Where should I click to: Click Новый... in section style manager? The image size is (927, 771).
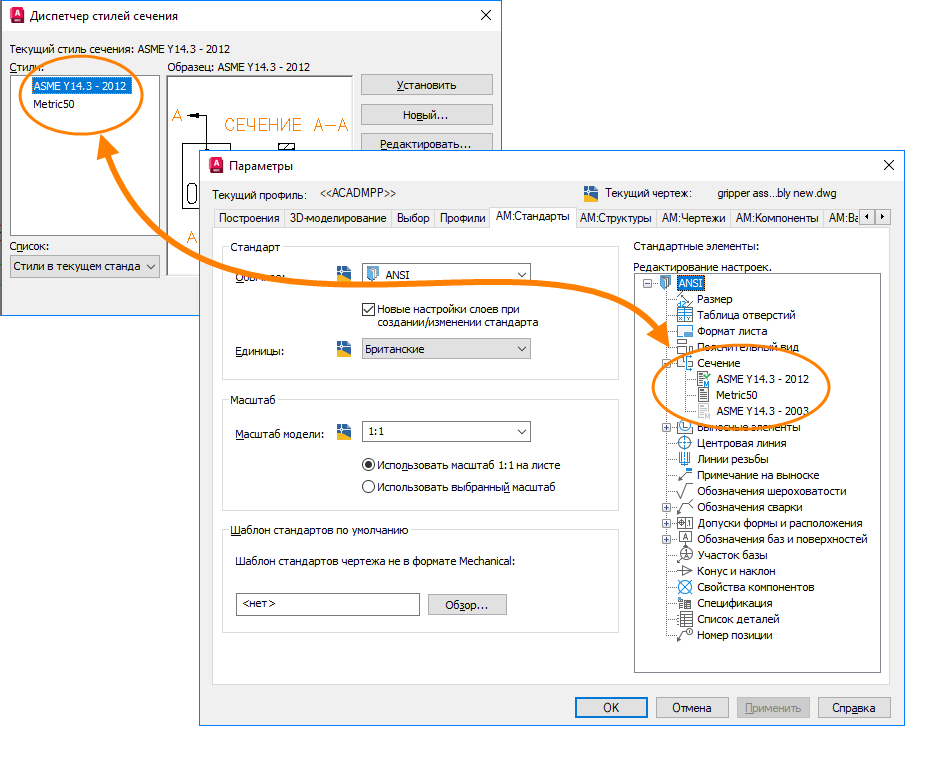point(426,115)
